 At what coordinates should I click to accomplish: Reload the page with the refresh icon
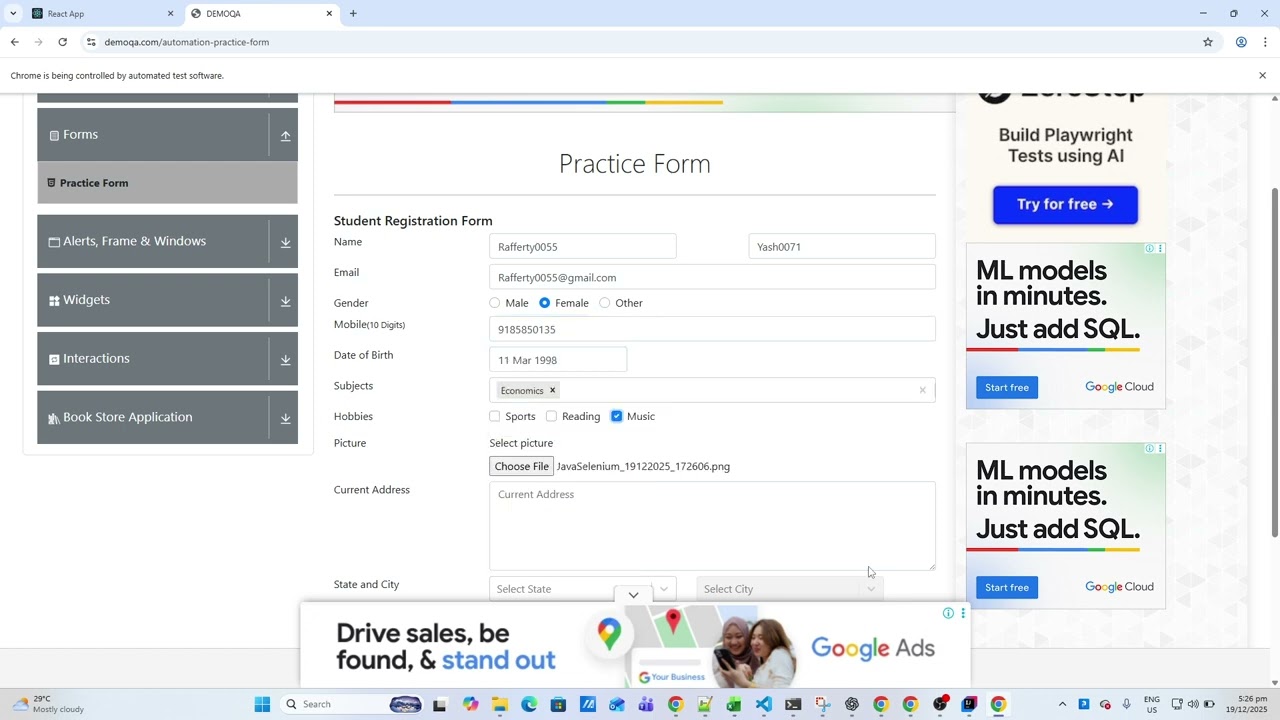tap(62, 42)
